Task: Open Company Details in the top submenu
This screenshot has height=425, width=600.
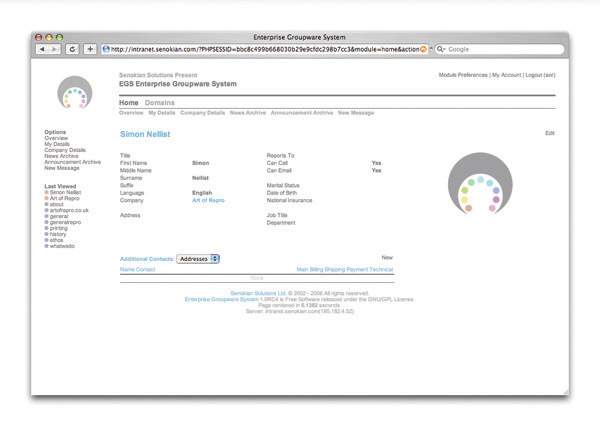Action: (x=202, y=113)
